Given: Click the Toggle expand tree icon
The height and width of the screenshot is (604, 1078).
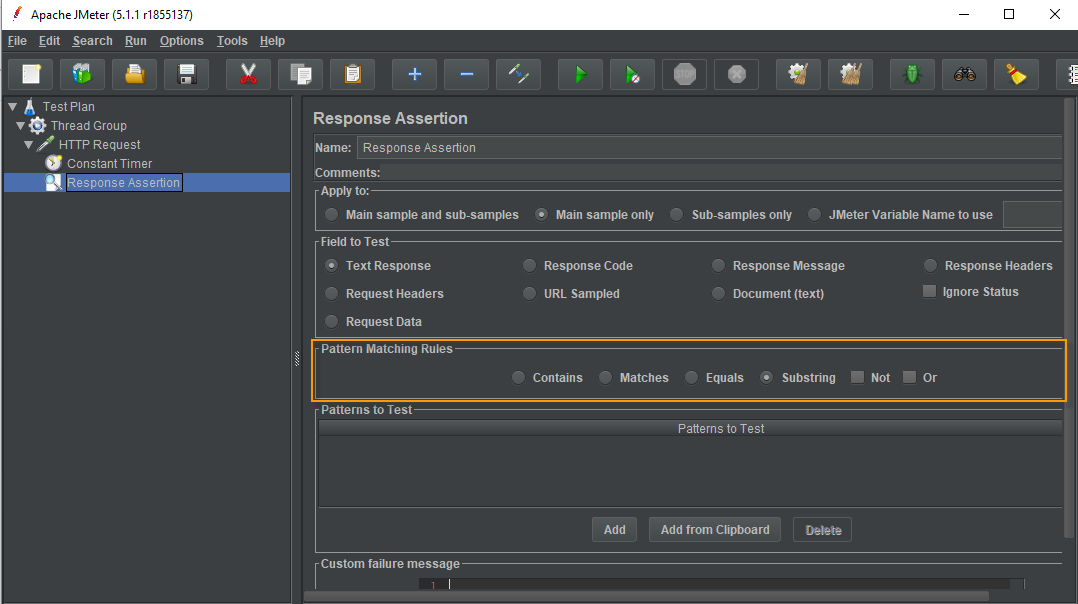Looking at the screenshot, I should point(518,74).
